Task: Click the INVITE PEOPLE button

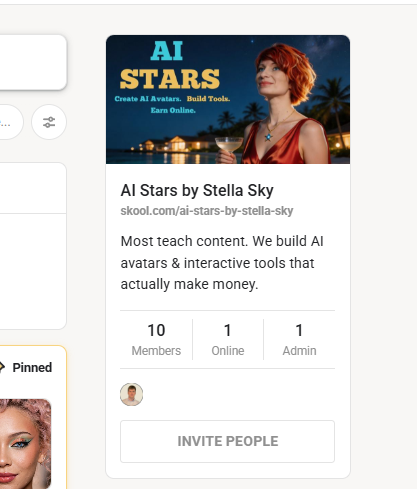Action: coord(228,441)
